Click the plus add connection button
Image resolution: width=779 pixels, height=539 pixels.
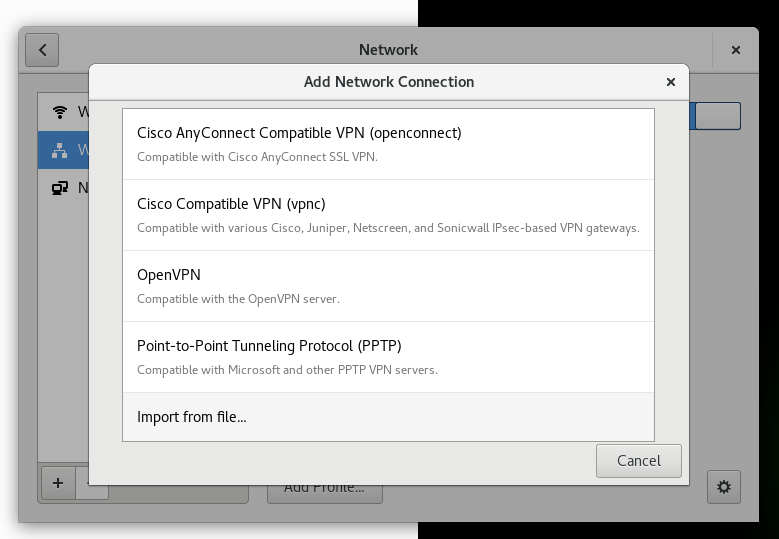[x=58, y=483]
